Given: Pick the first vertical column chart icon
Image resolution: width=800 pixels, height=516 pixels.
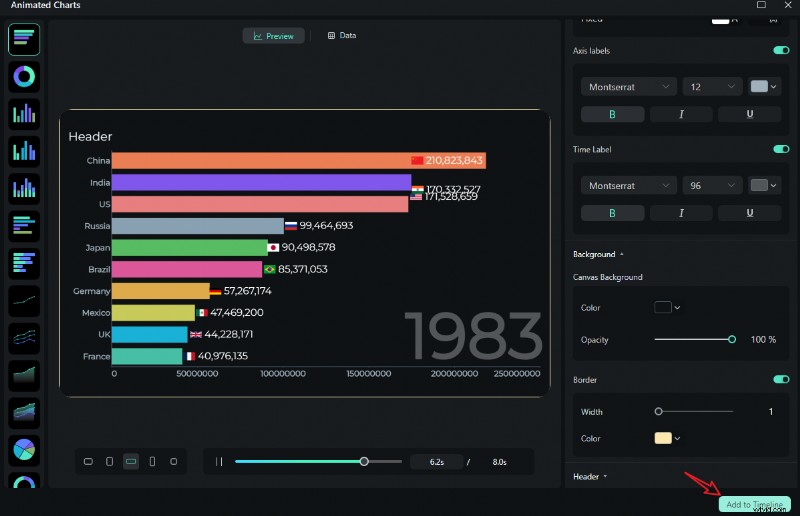Looking at the screenshot, I should pyautogui.click(x=24, y=113).
